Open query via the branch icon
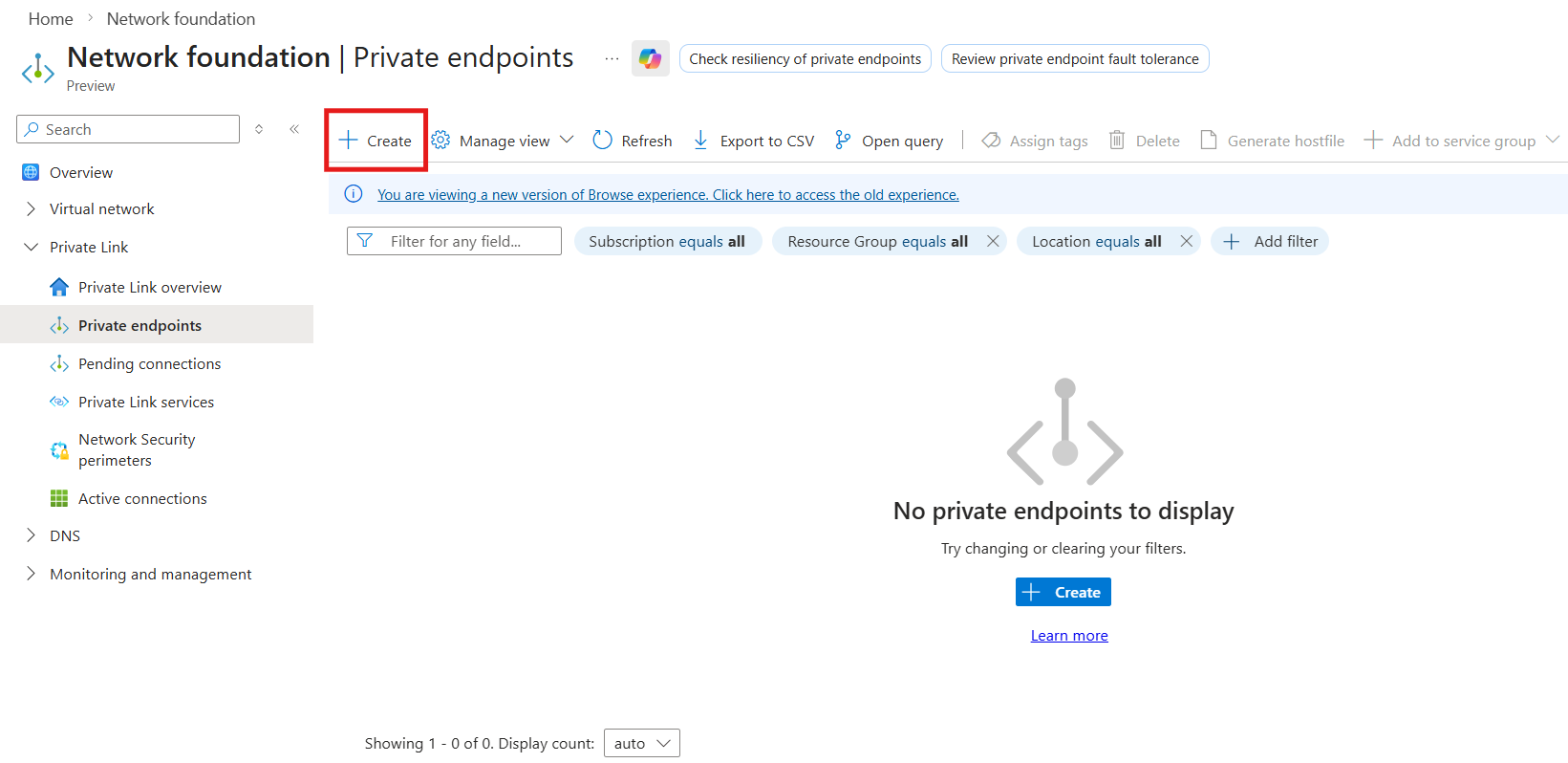 tap(843, 141)
